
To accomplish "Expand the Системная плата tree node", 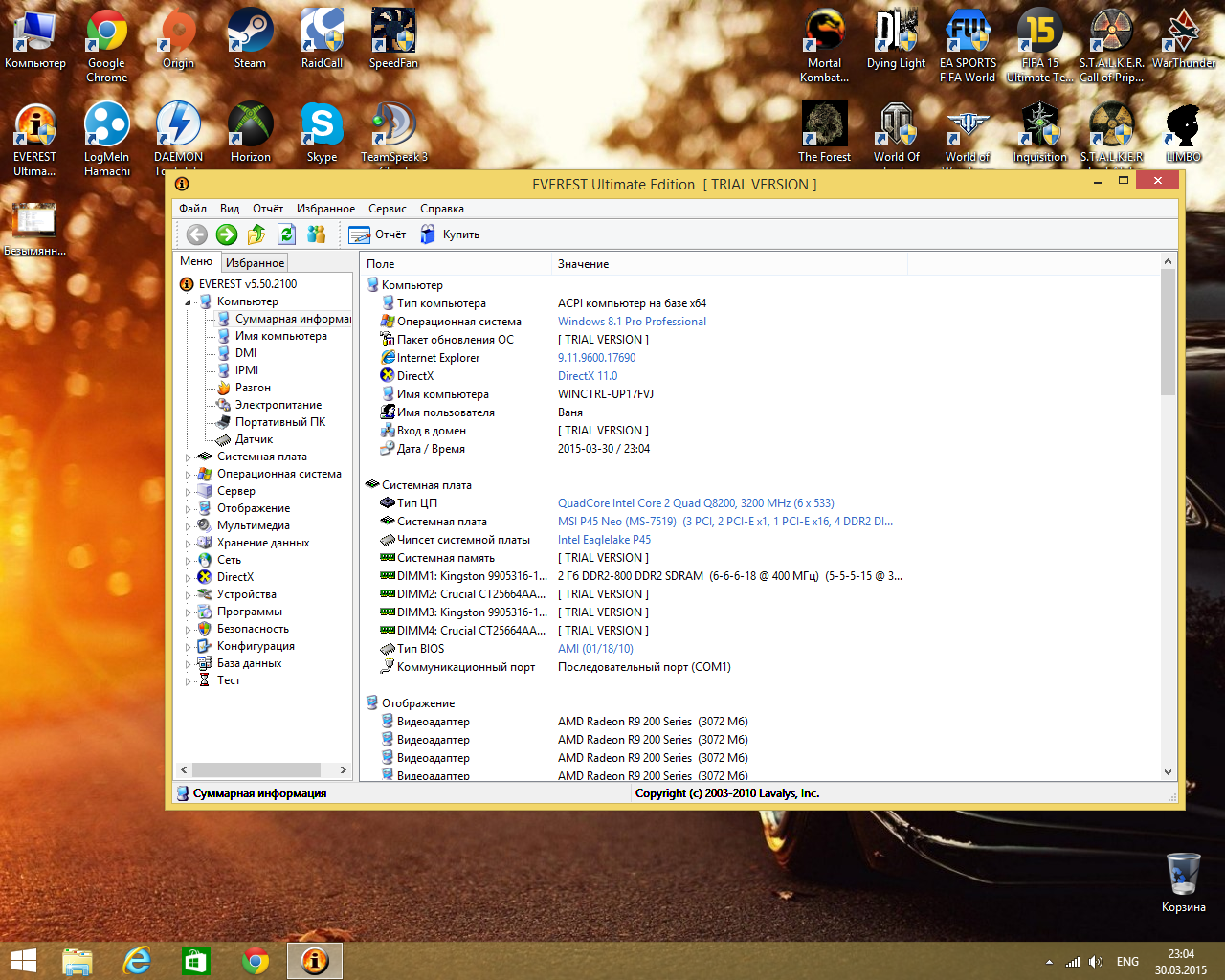I will coord(188,457).
